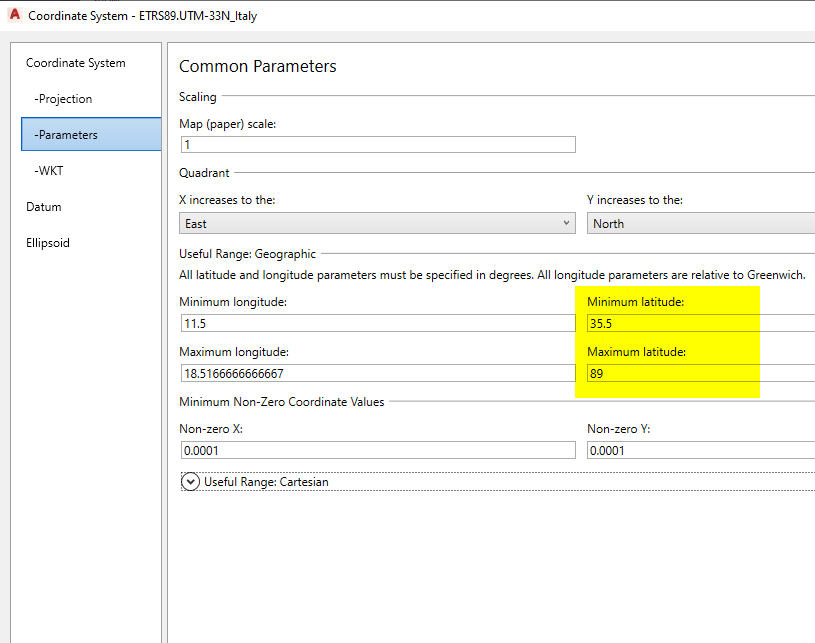
Task: Click the AutoCAD application icon in title bar
Action: tap(14, 16)
